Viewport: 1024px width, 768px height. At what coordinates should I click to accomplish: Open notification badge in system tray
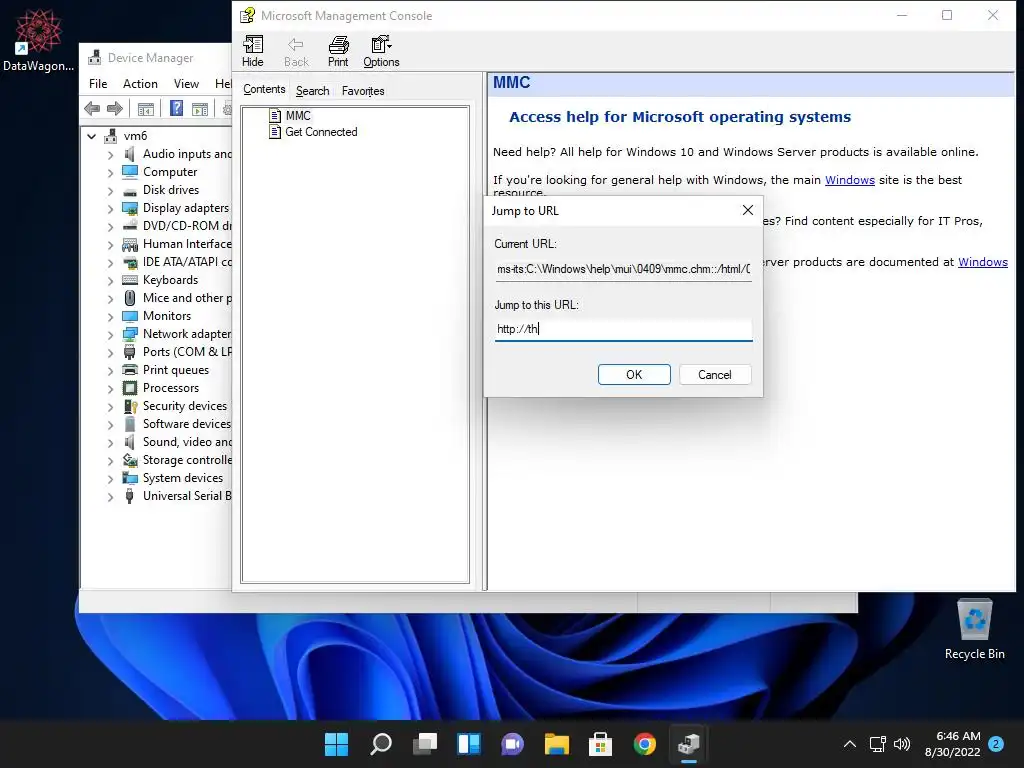[996, 744]
